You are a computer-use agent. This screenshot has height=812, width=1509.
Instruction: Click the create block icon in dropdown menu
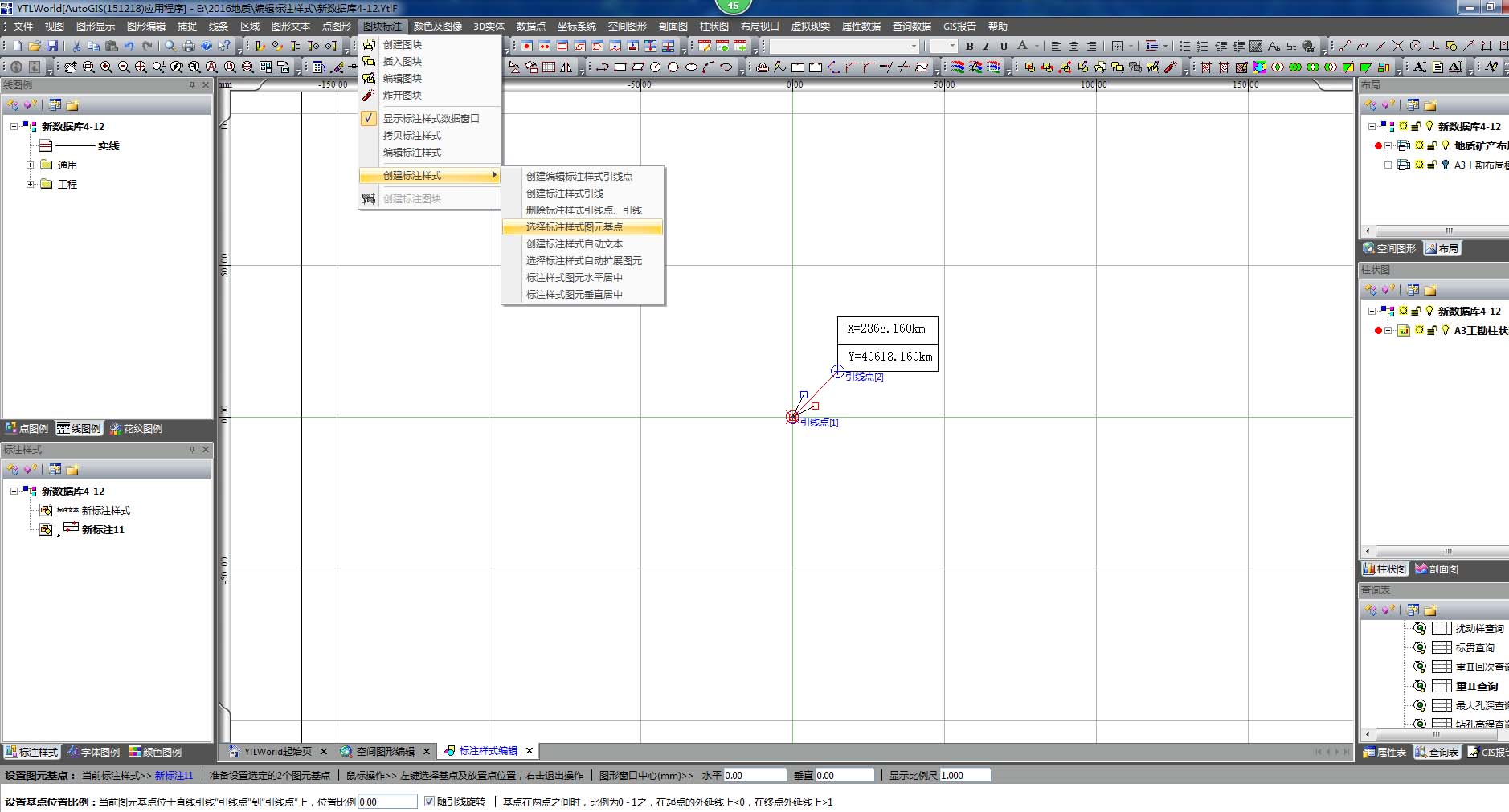(x=369, y=45)
